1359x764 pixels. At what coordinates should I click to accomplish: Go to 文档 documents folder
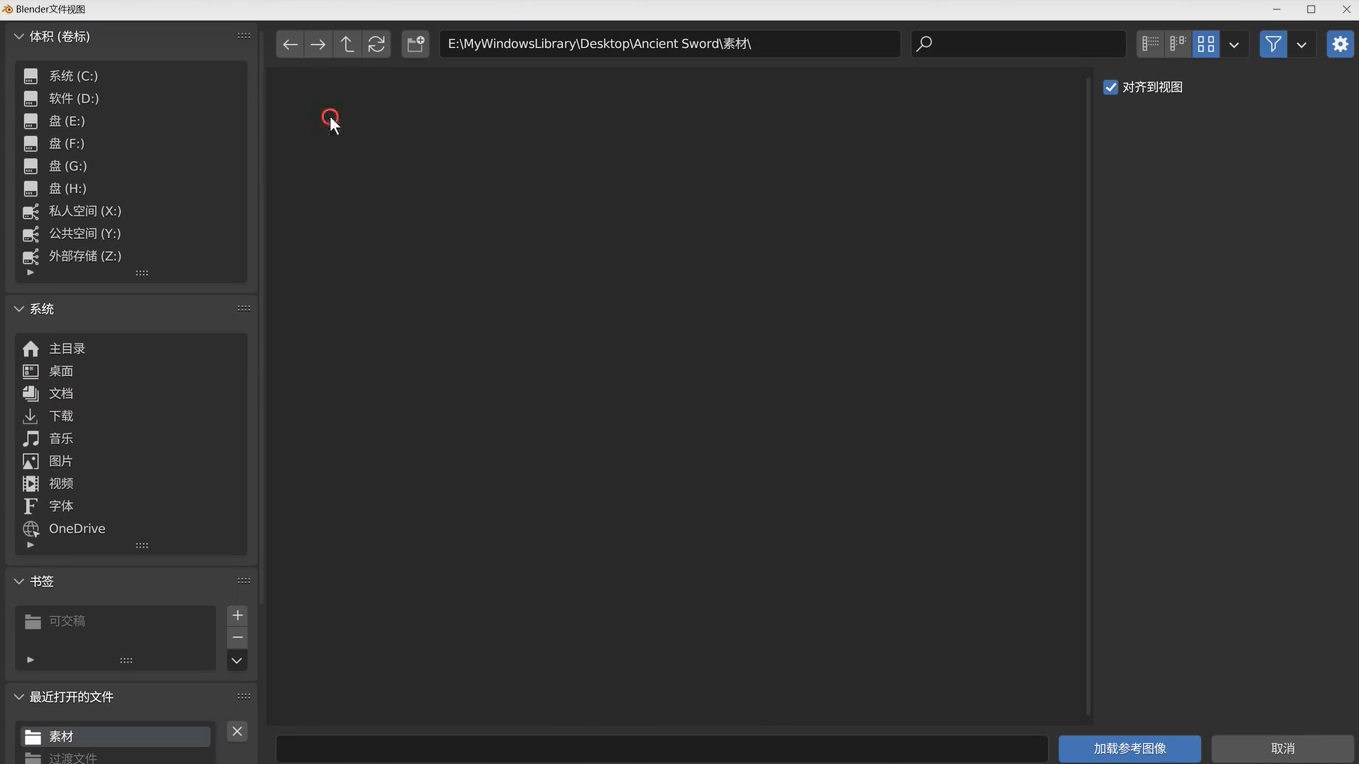click(x=131, y=393)
